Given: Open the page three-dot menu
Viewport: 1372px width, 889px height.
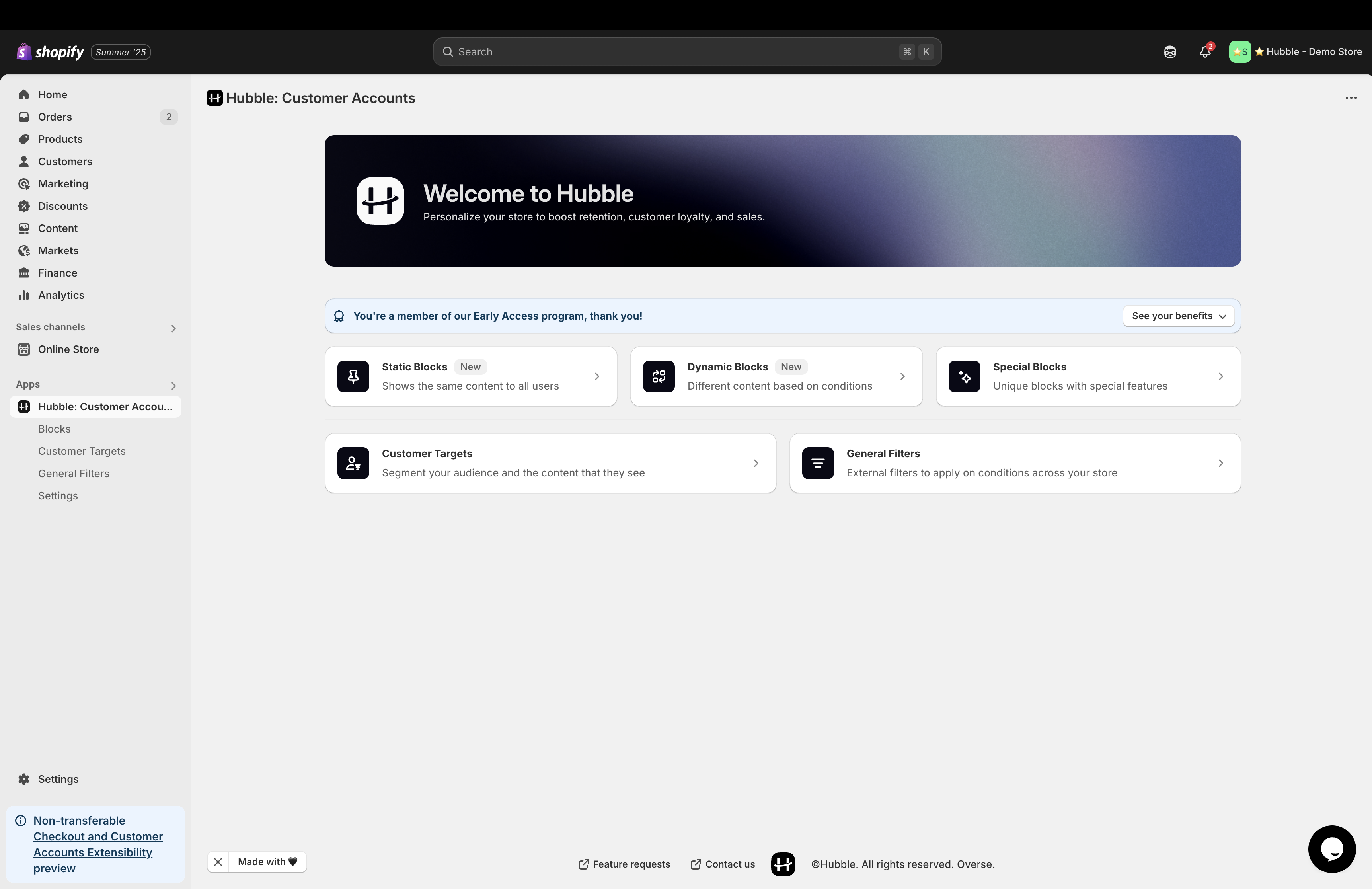Looking at the screenshot, I should tap(1351, 98).
